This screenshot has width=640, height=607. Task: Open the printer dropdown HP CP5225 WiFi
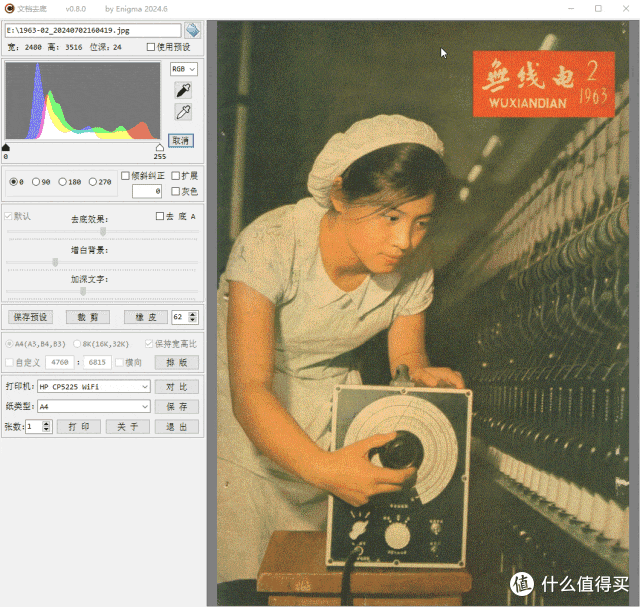tap(94, 387)
